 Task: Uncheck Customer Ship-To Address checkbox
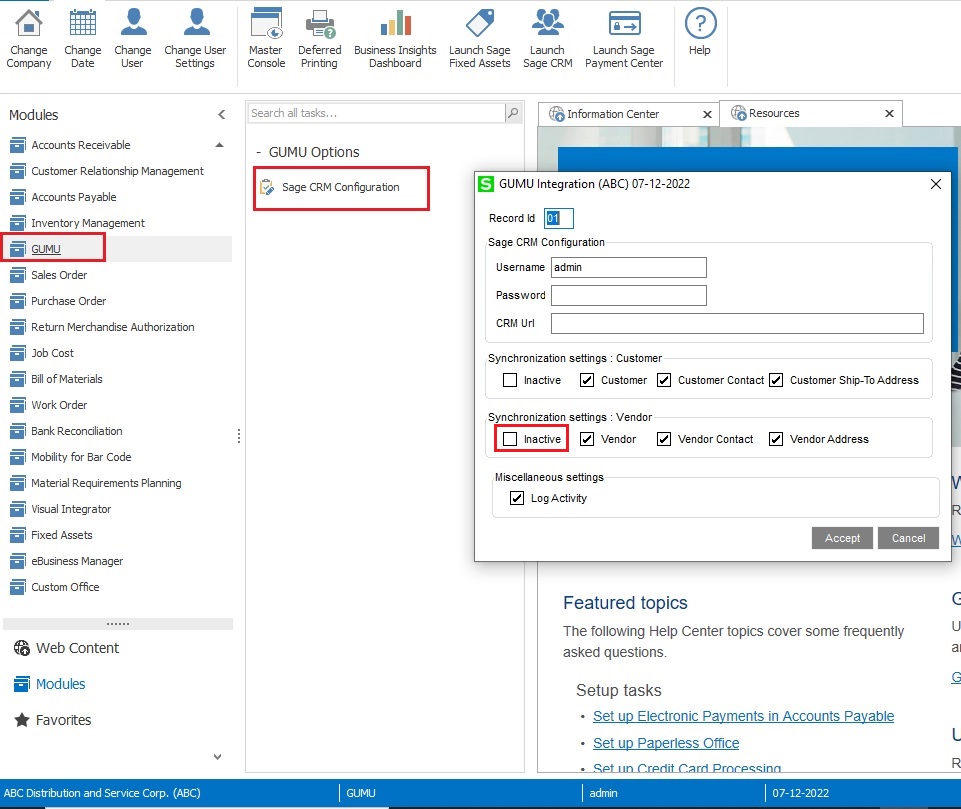click(x=776, y=380)
